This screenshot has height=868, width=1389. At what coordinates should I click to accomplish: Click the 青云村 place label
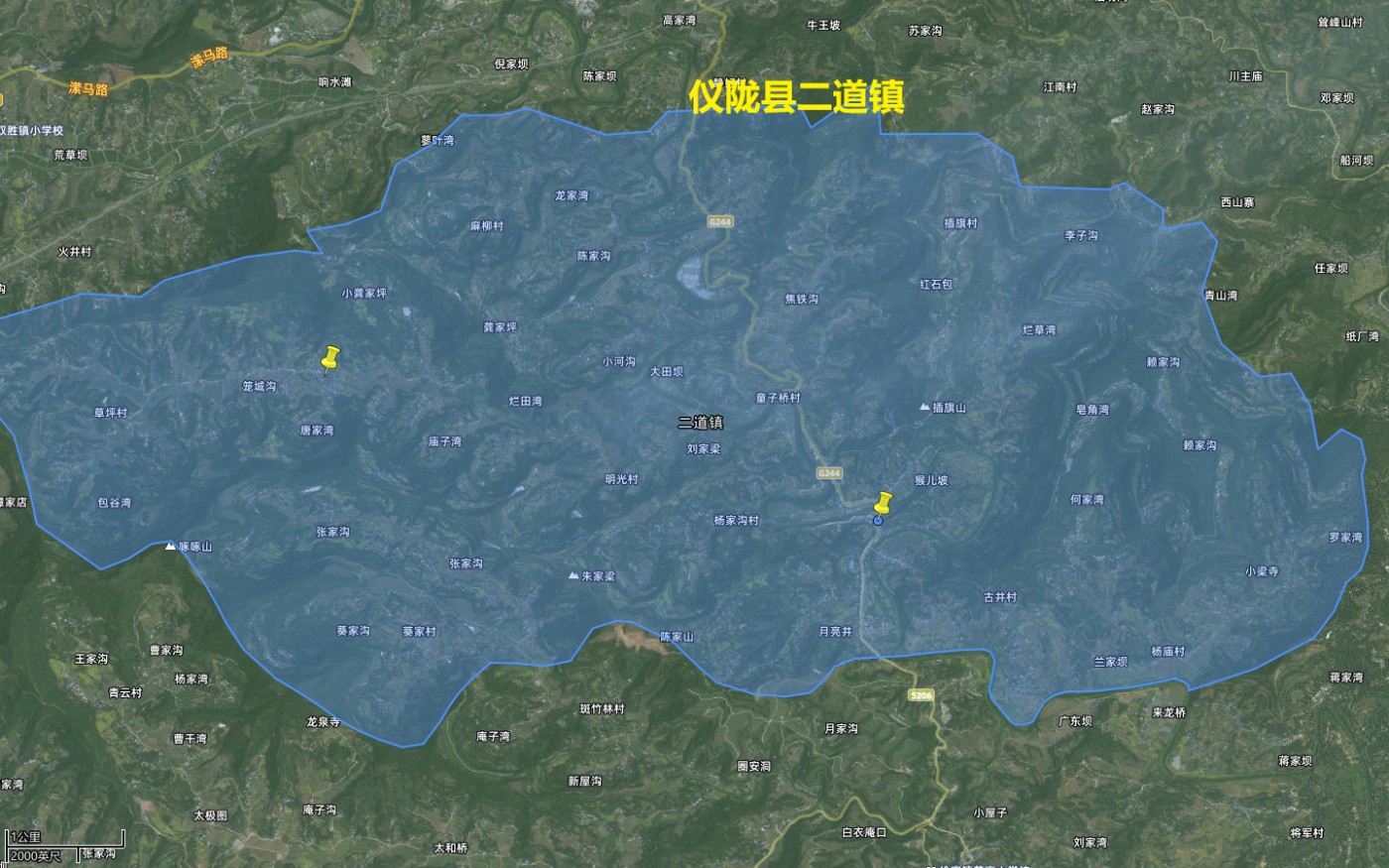(125, 693)
